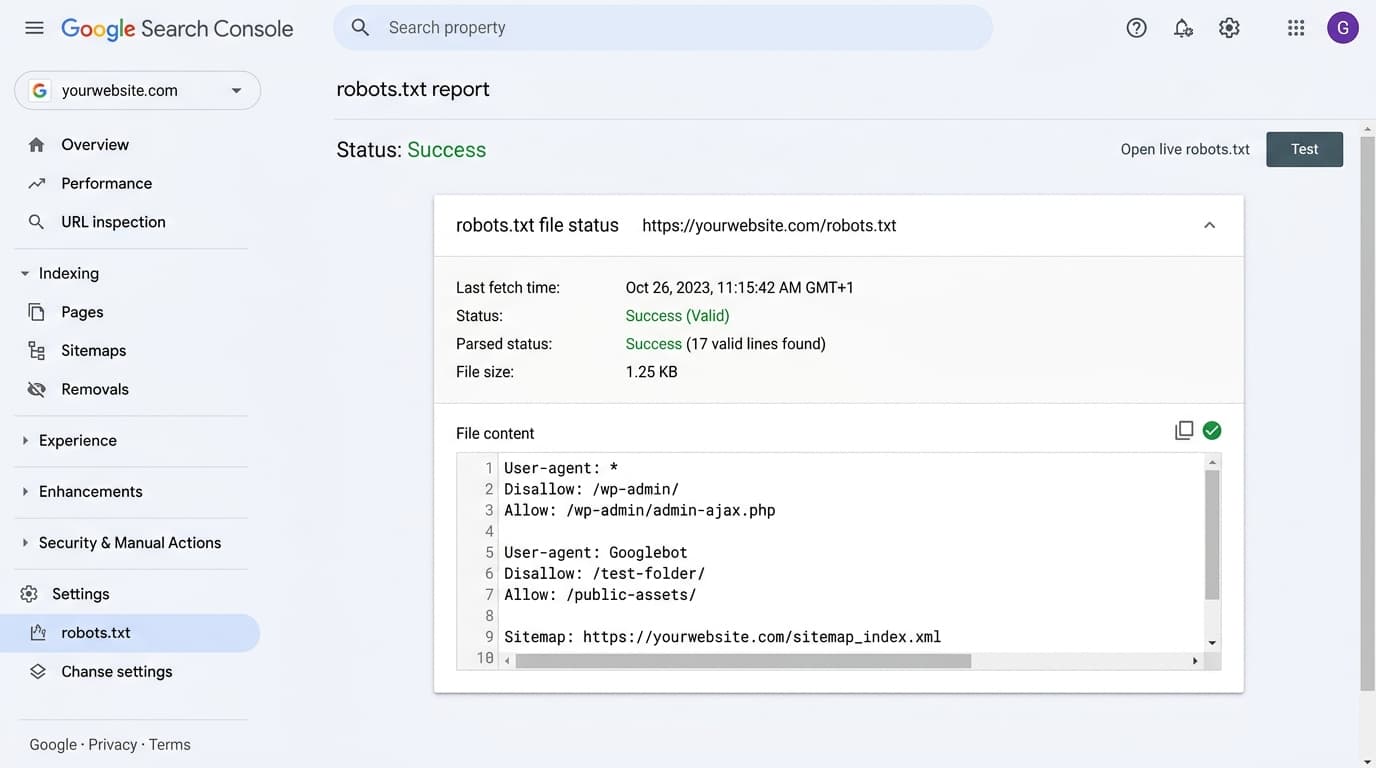Click the robots.txt sidebar icon
1376x768 pixels.
click(38, 633)
